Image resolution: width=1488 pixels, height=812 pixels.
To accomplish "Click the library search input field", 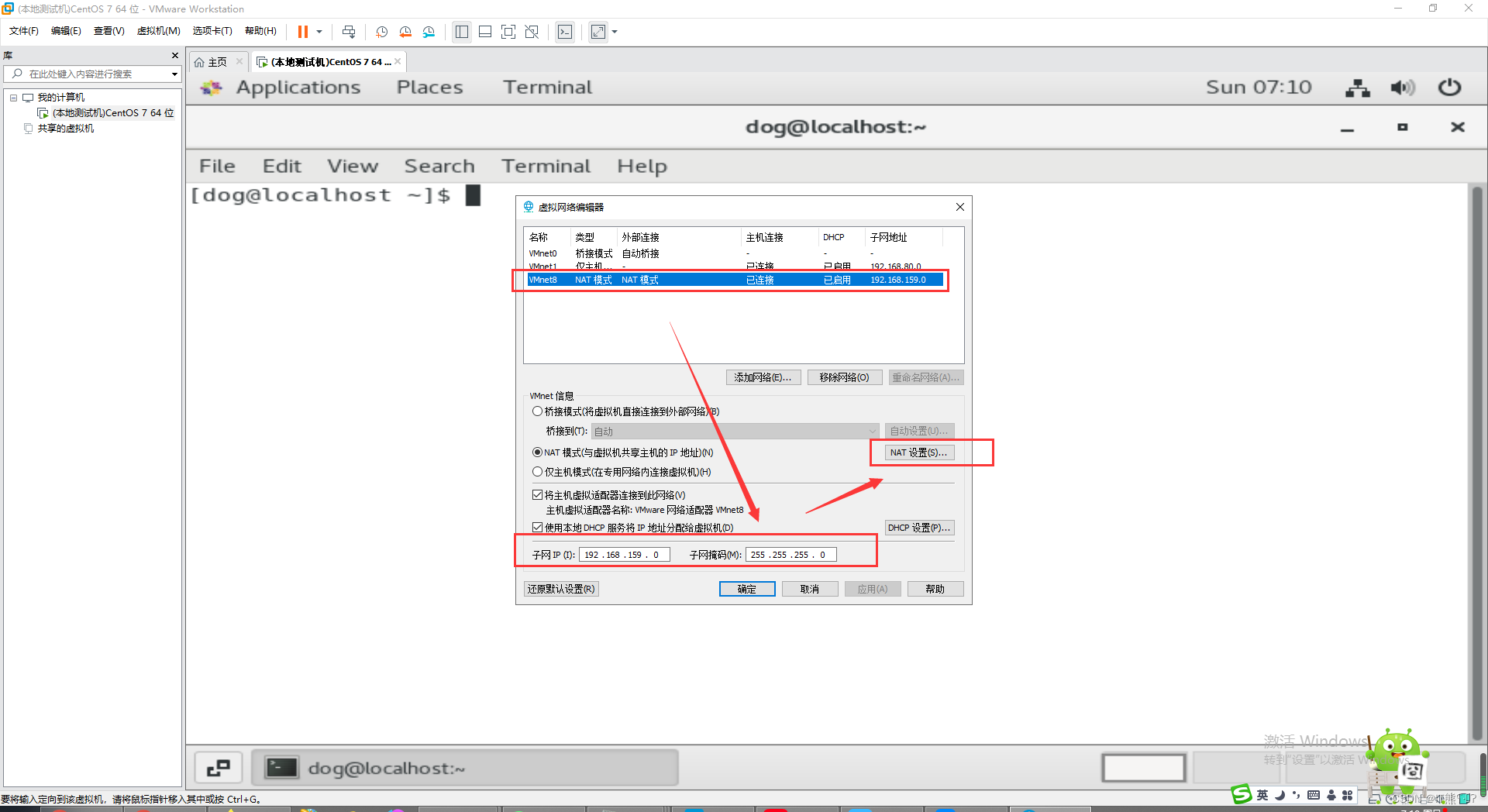I will coord(87,74).
